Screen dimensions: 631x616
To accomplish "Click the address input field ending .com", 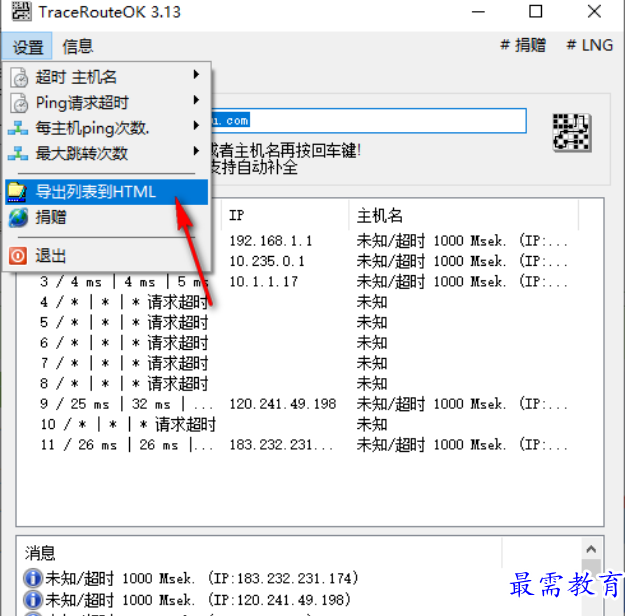I will click(368, 120).
